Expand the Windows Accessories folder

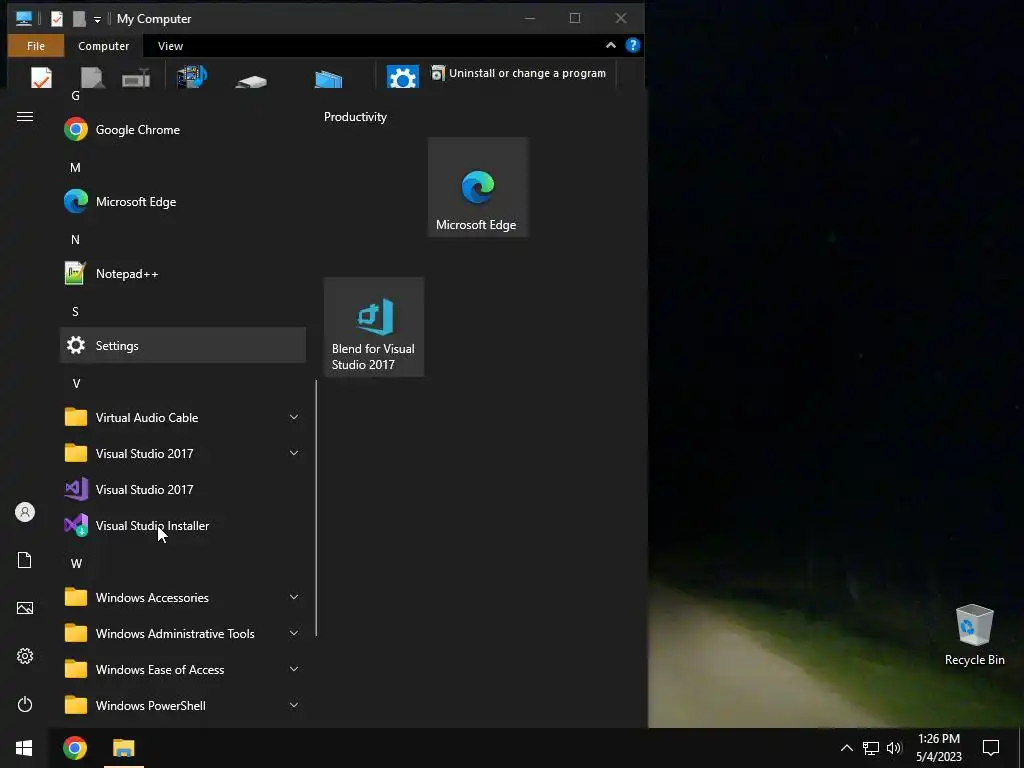183,598
